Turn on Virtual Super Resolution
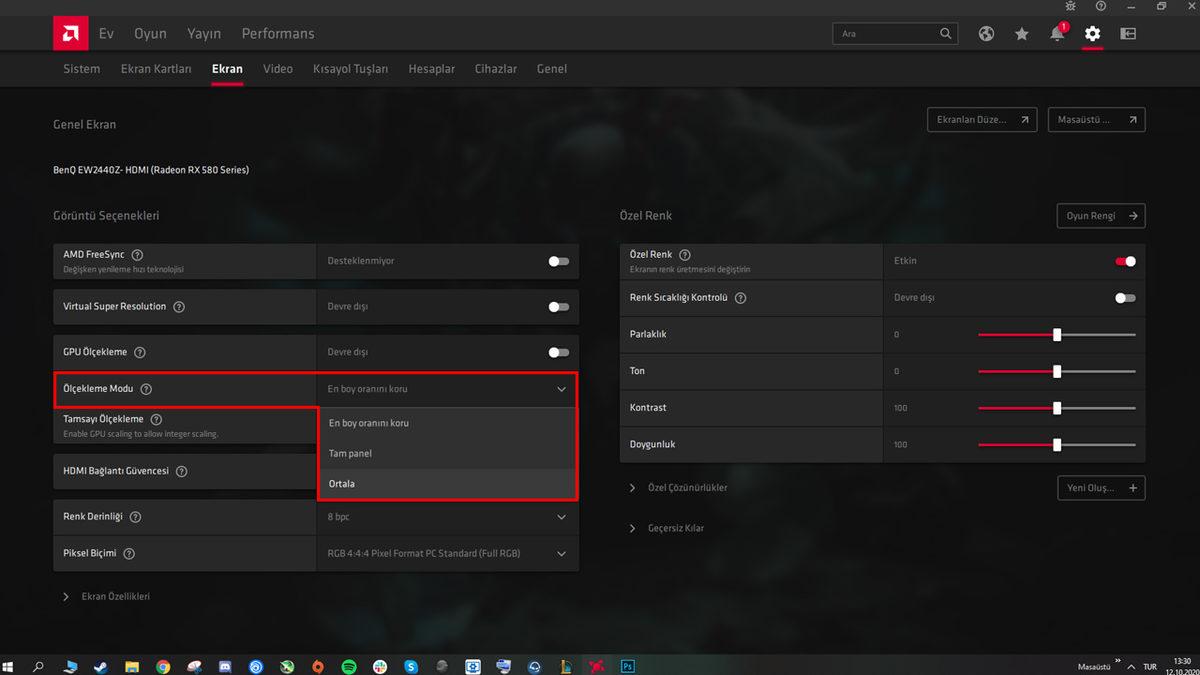 (557, 307)
